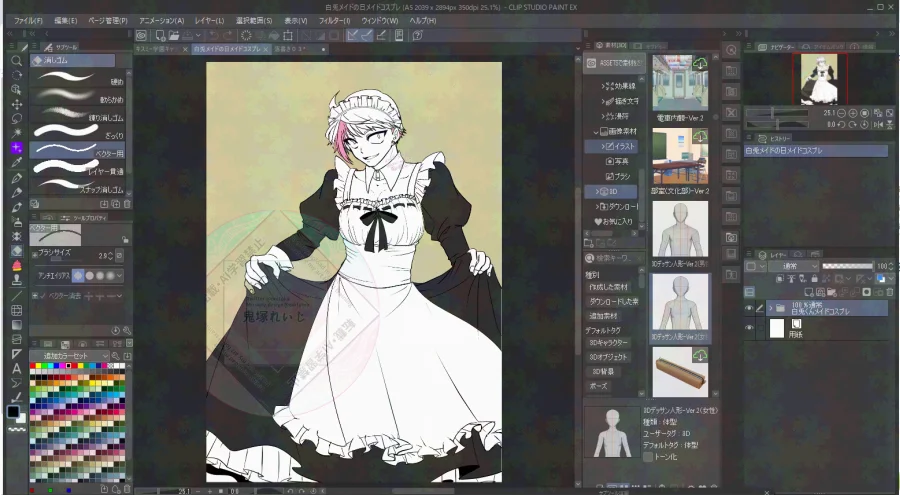The height and width of the screenshot is (495, 900).
Task: Select レイヤー貫通 eraser sub tool
Action: pos(77,168)
